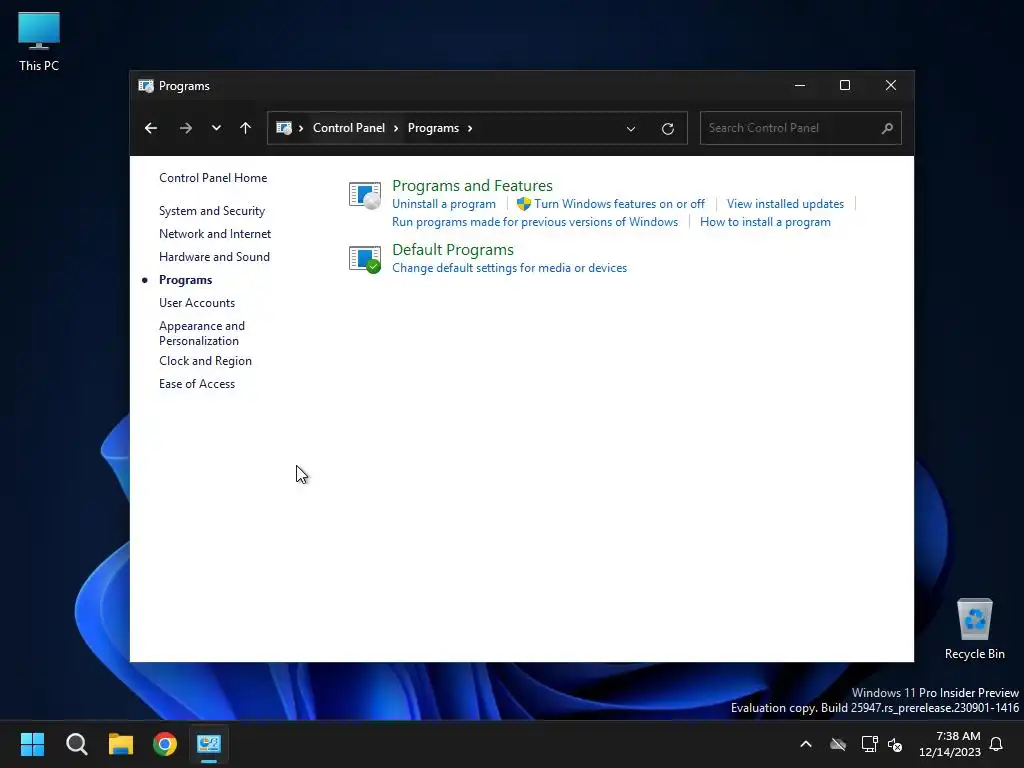Expand chevron after Programs in breadcrumb
The height and width of the screenshot is (768, 1024).
470,128
